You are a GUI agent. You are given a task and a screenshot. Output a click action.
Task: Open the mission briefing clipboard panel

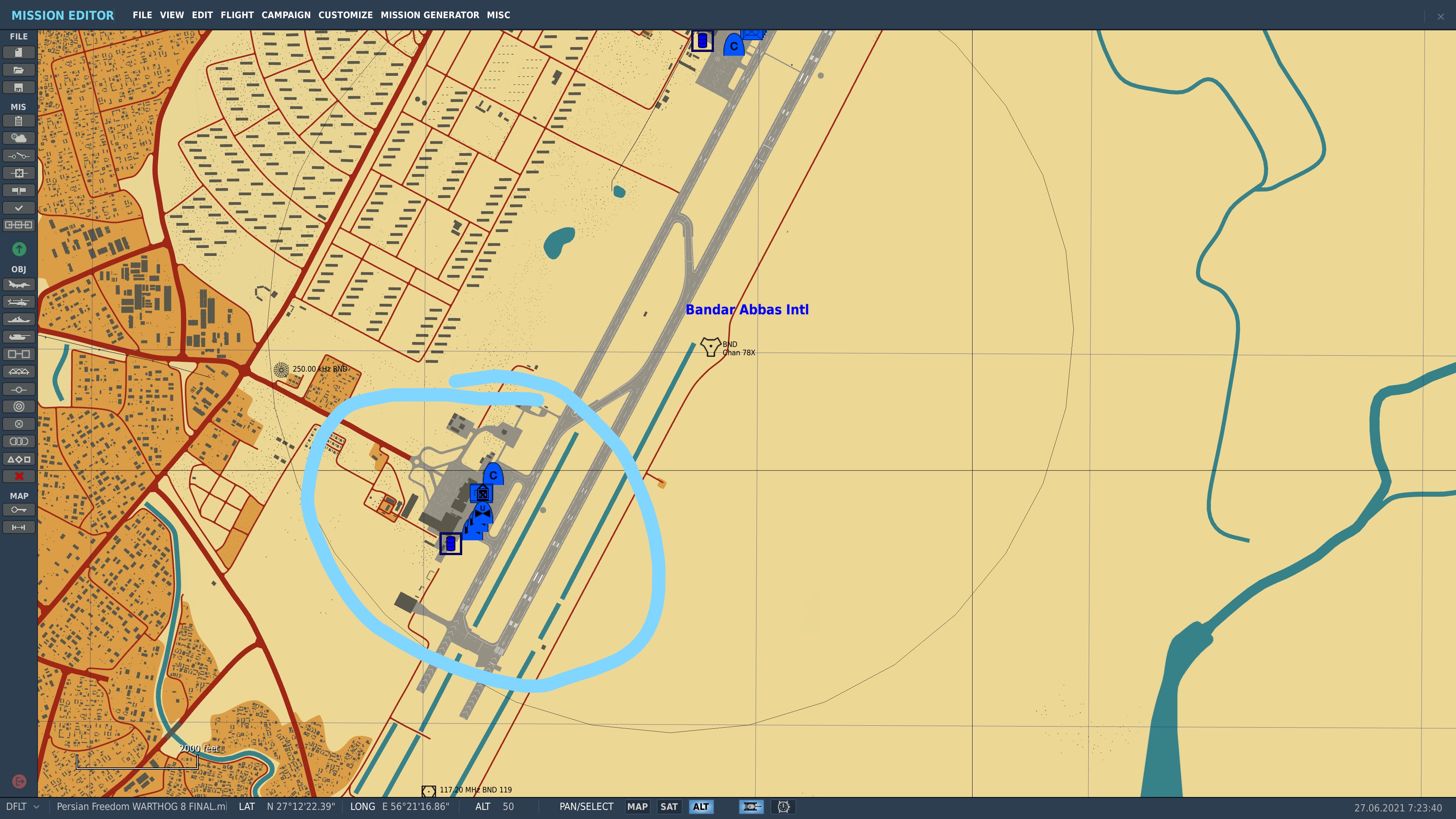pyautogui.click(x=19, y=121)
